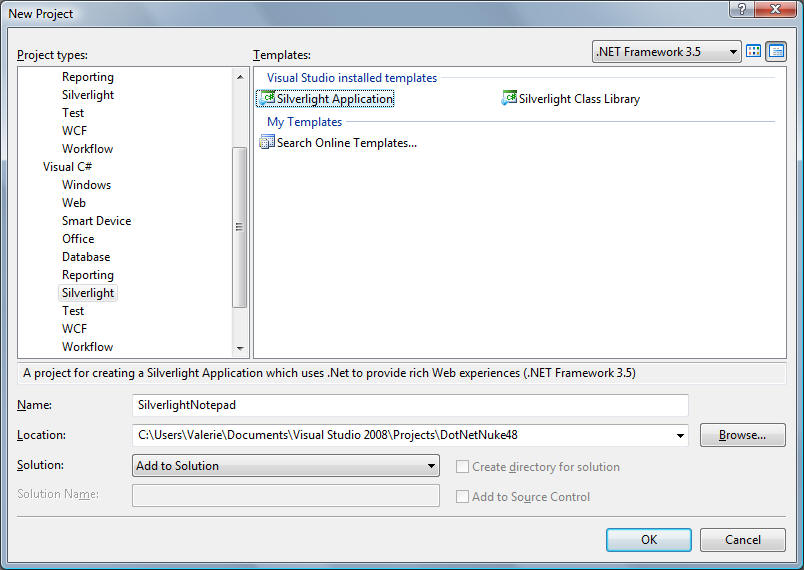Select the Silverlight Application template icon
The width and height of the screenshot is (804, 570).
coord(266,99)
